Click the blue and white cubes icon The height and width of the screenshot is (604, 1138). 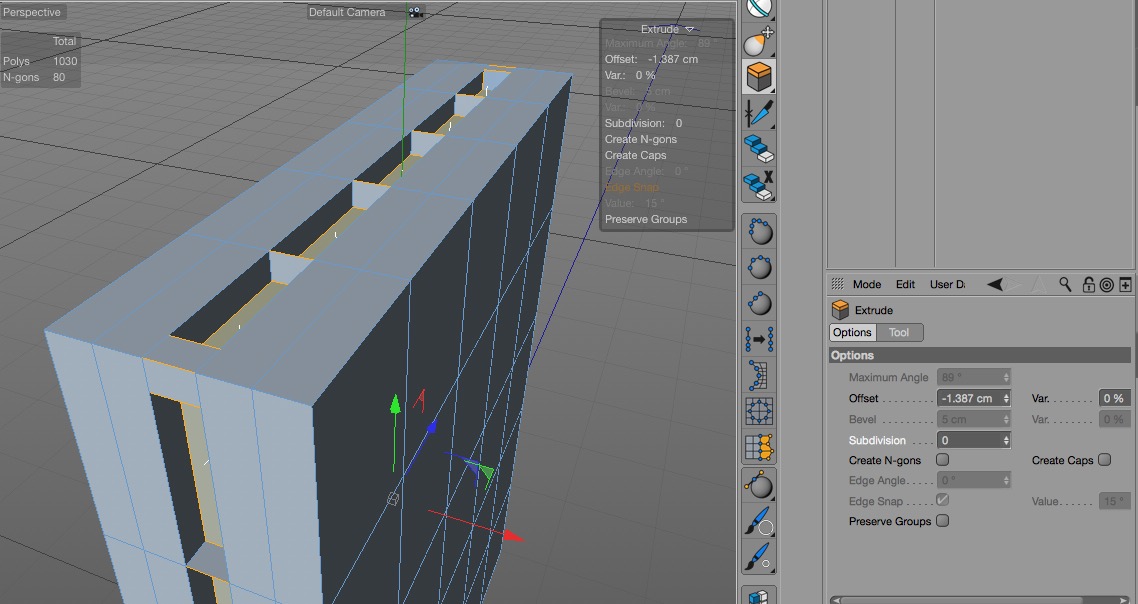tap(759, 595)
